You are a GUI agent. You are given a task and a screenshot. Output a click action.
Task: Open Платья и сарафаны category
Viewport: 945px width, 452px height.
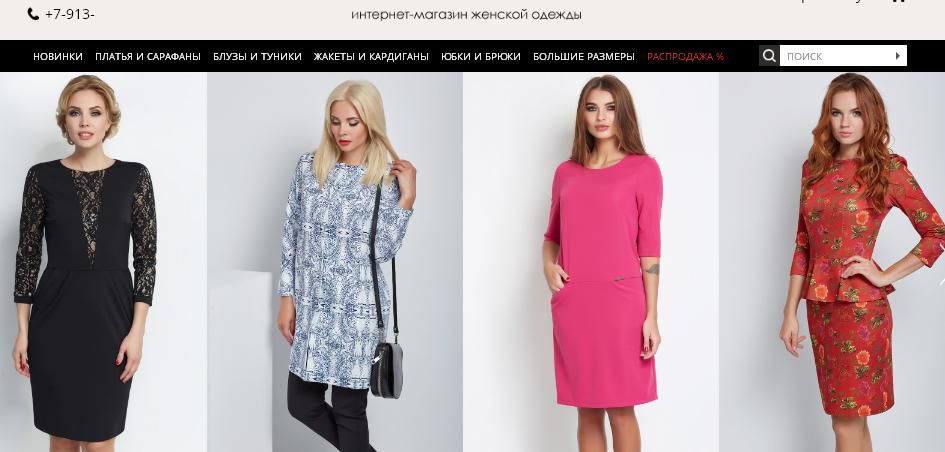pyautogui.click(x=148, y=57)
